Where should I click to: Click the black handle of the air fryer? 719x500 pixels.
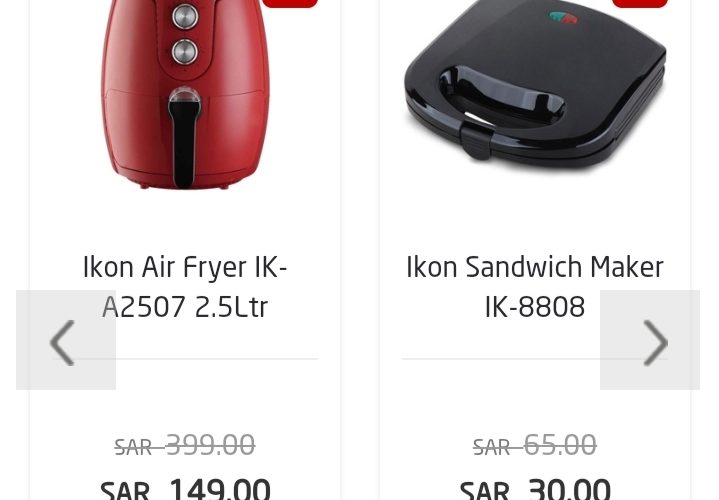(x=184, y=138)
